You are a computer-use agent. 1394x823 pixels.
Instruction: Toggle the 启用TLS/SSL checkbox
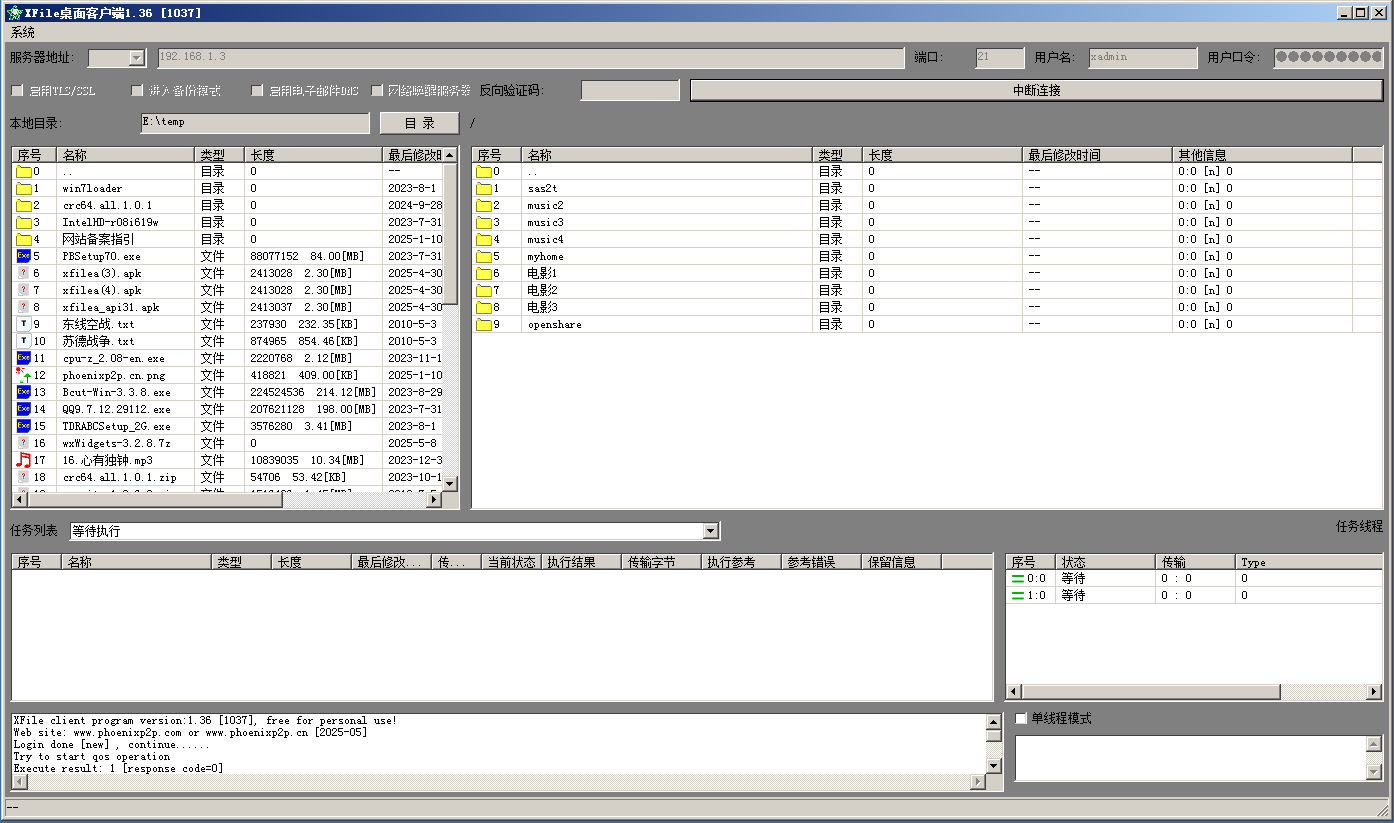click(17, 91)
